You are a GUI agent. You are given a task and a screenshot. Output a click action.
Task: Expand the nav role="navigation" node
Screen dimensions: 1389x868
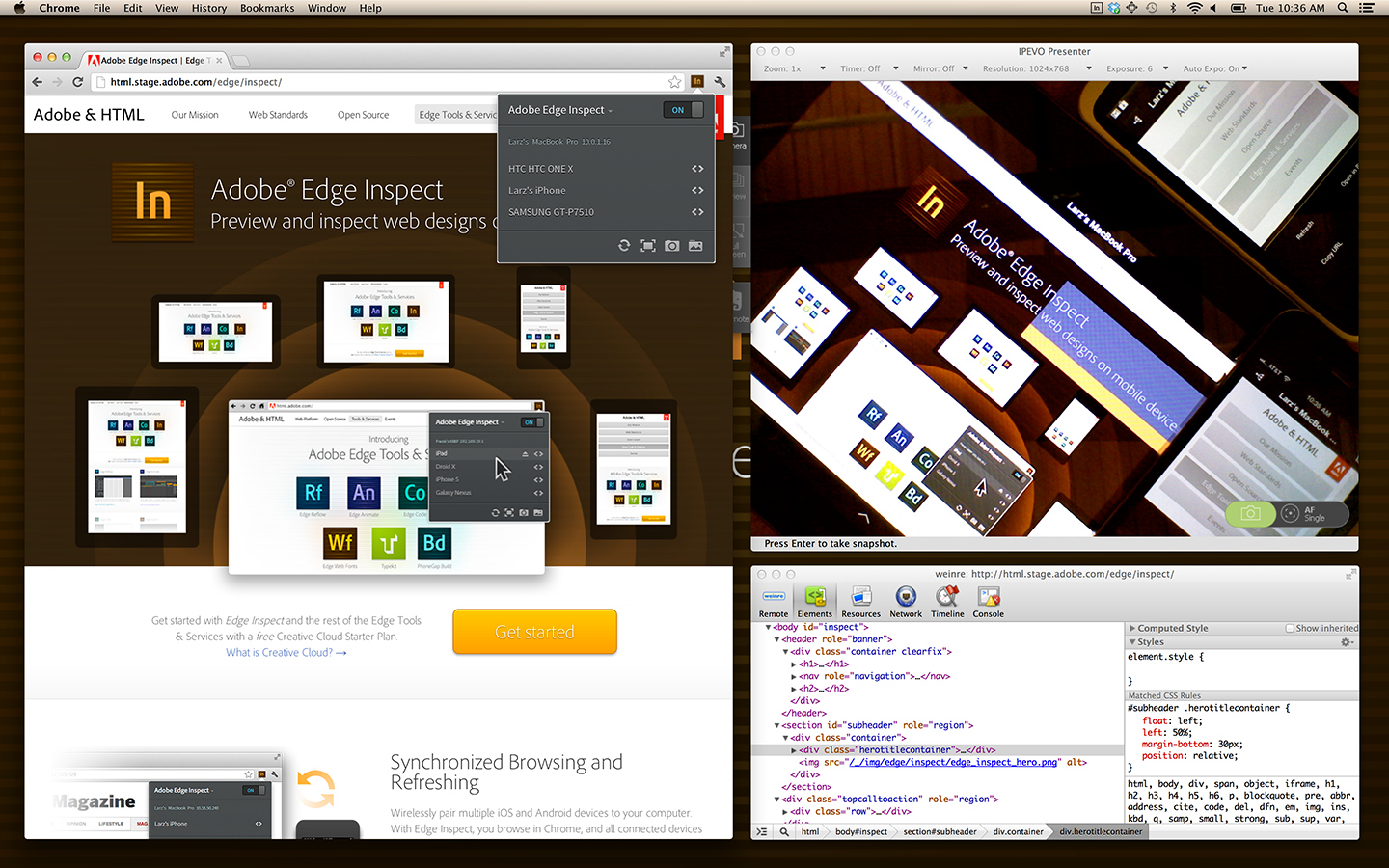pyautogui.click(x=794, y=677)
